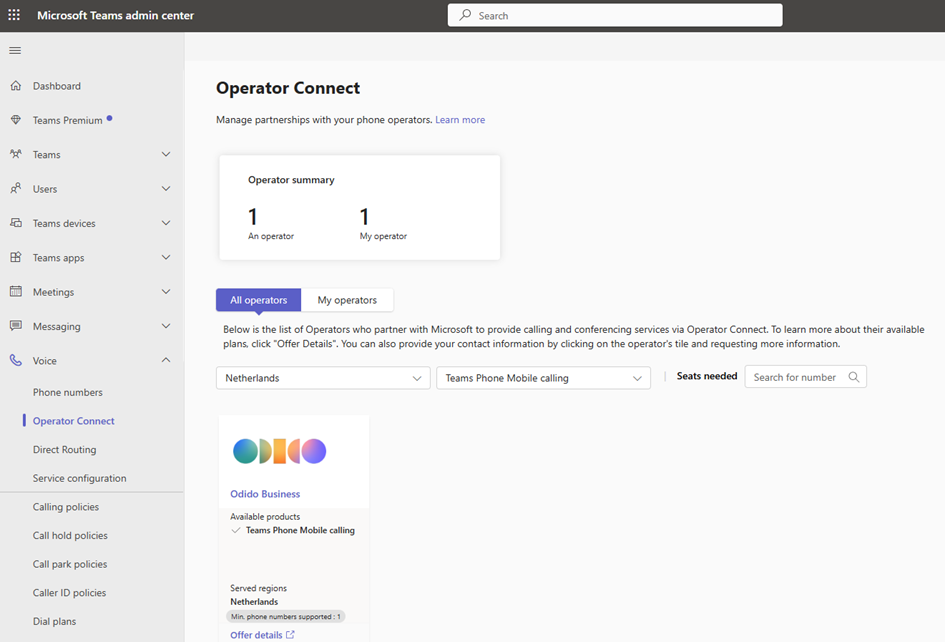
Task: Click the Seats needed number input field
Action: 797,377
